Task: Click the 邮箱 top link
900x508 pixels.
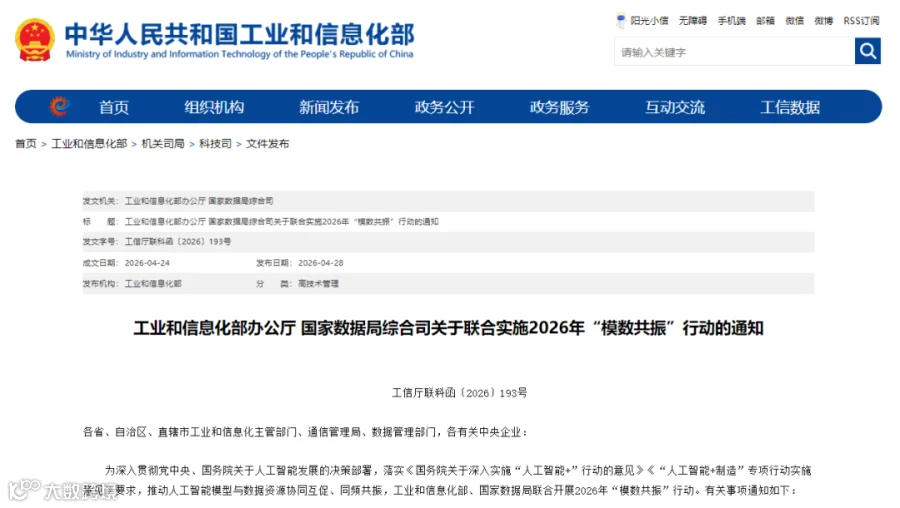Action: point(765,21)
